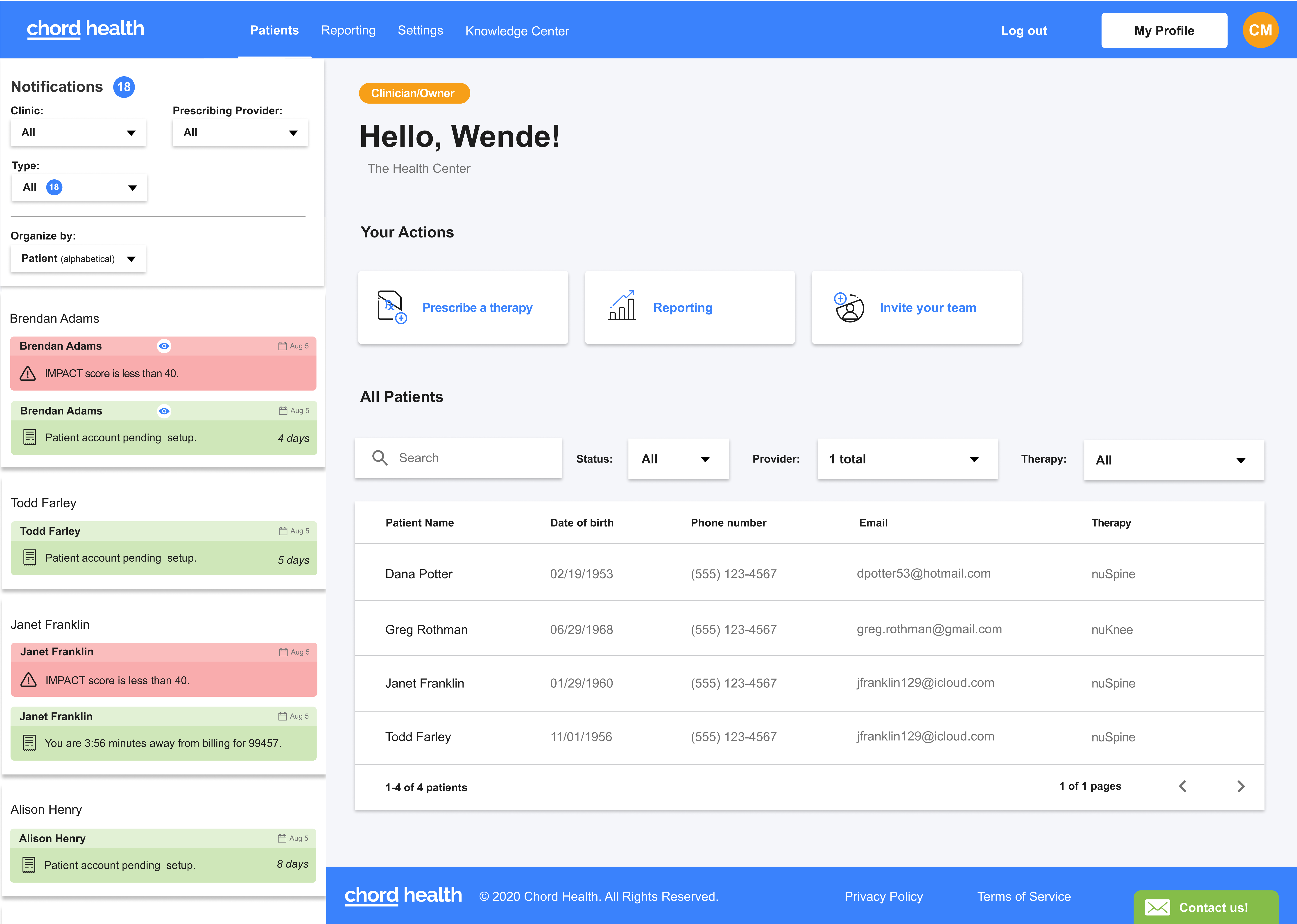This screenshot has height=924, width=1297.
Task: Click nuKnee therapy for Greg Rothman
Action: [x=1111, y=629]
